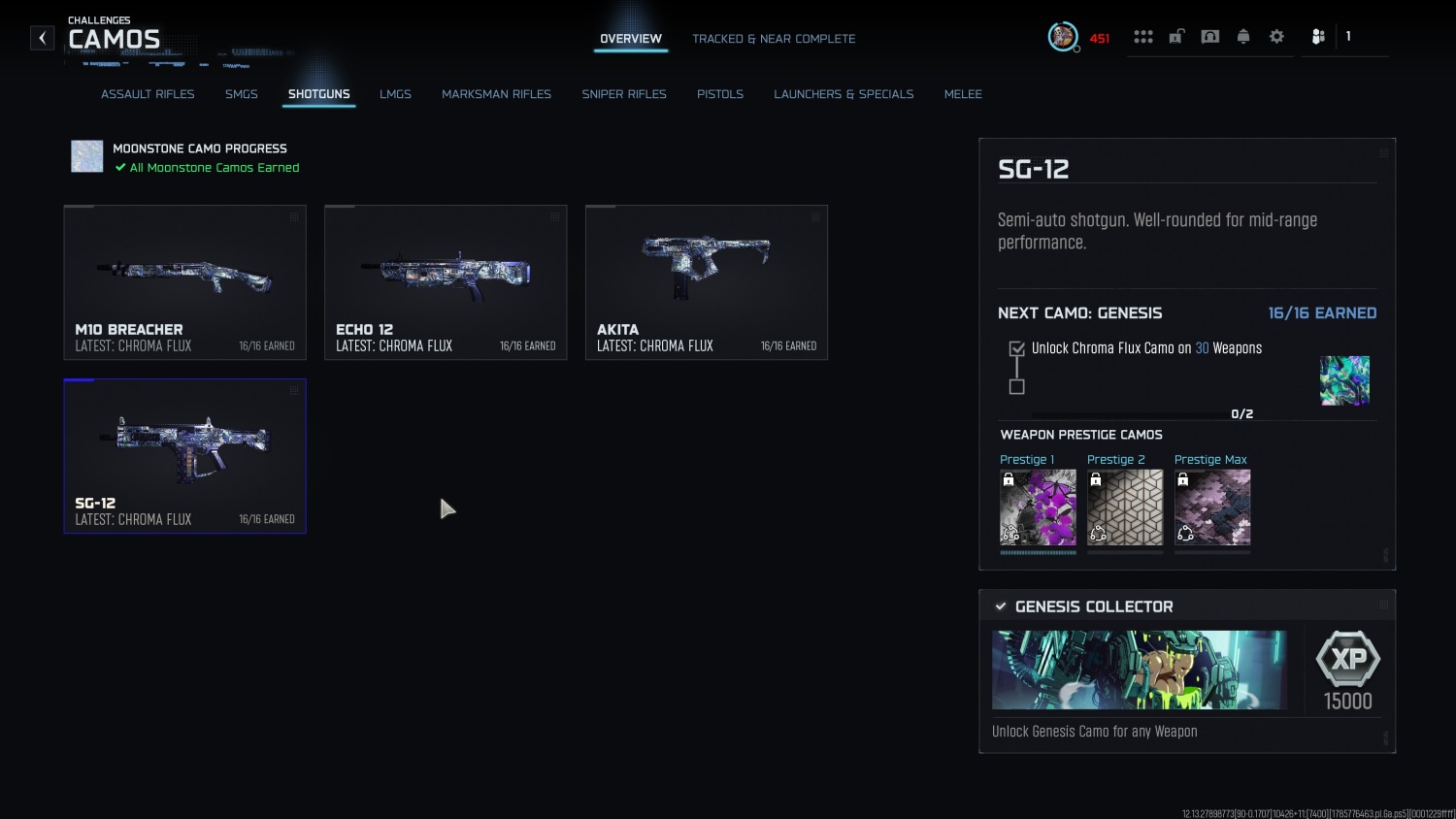This screenshot has height=819, width=1456.
Task: Click the lock icon on Prestige Max camo
Action: tap(1183, 479)
